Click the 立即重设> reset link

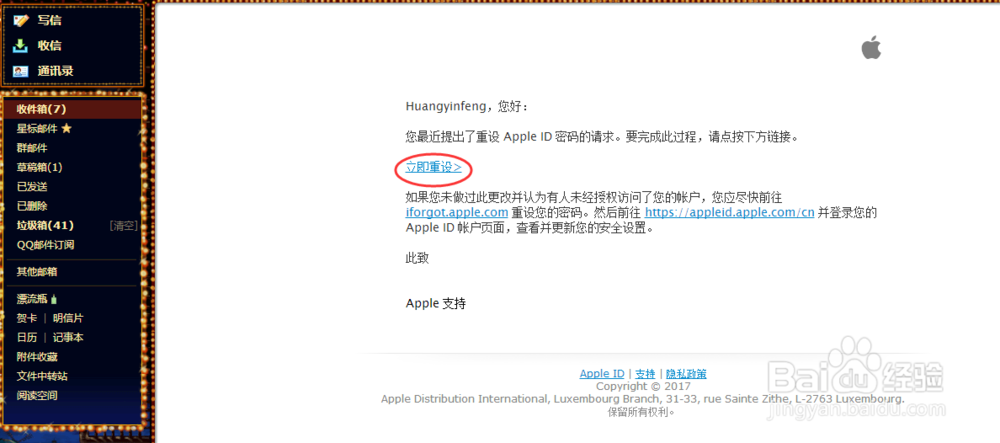tap(433, 168)
